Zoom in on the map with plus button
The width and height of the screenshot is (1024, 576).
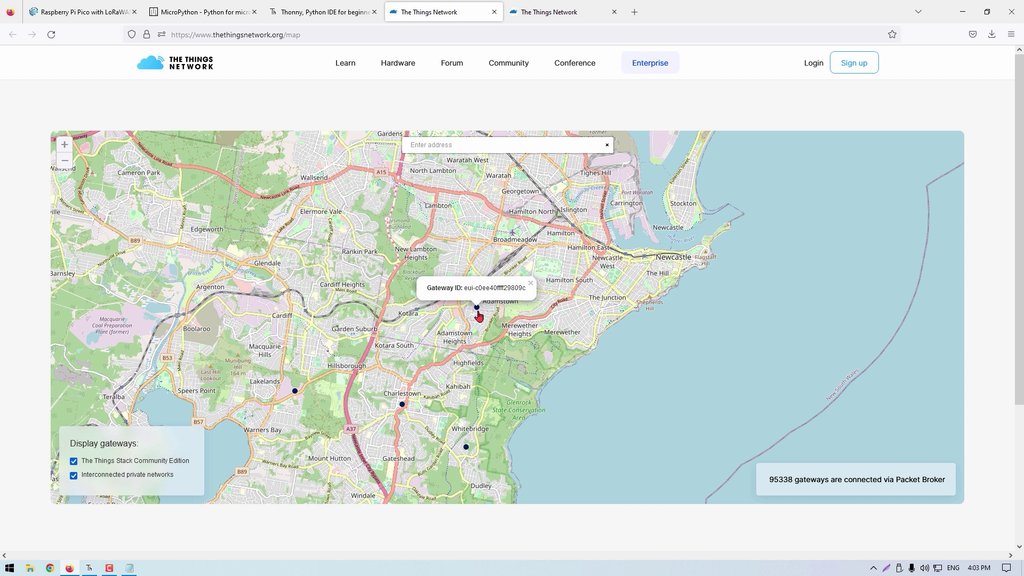(x=64, y=144)
